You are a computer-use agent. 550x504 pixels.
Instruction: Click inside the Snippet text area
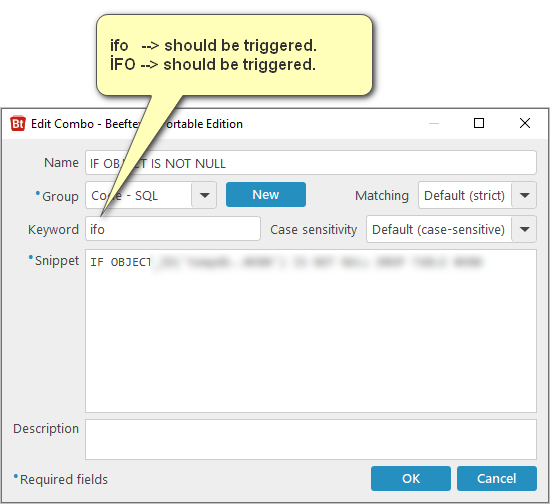(311, 331)
